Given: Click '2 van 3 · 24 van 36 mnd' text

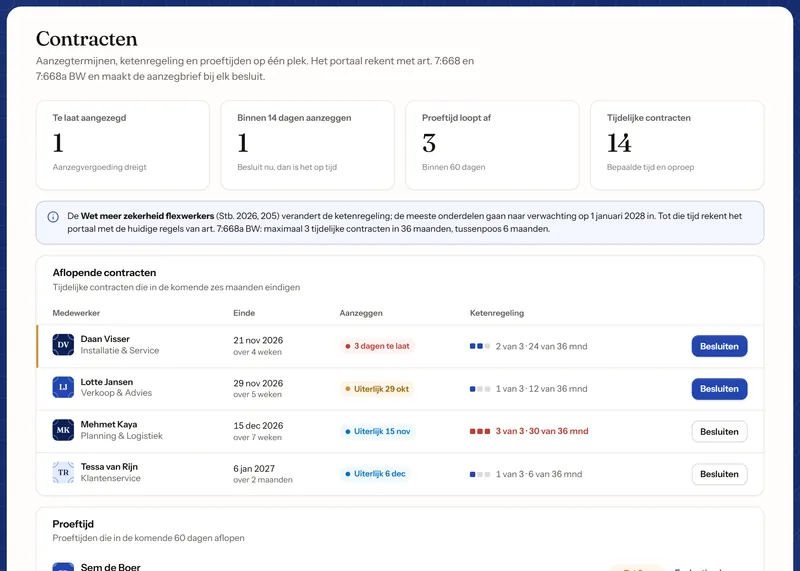Looking at the screenshot, I should point(541,346).
